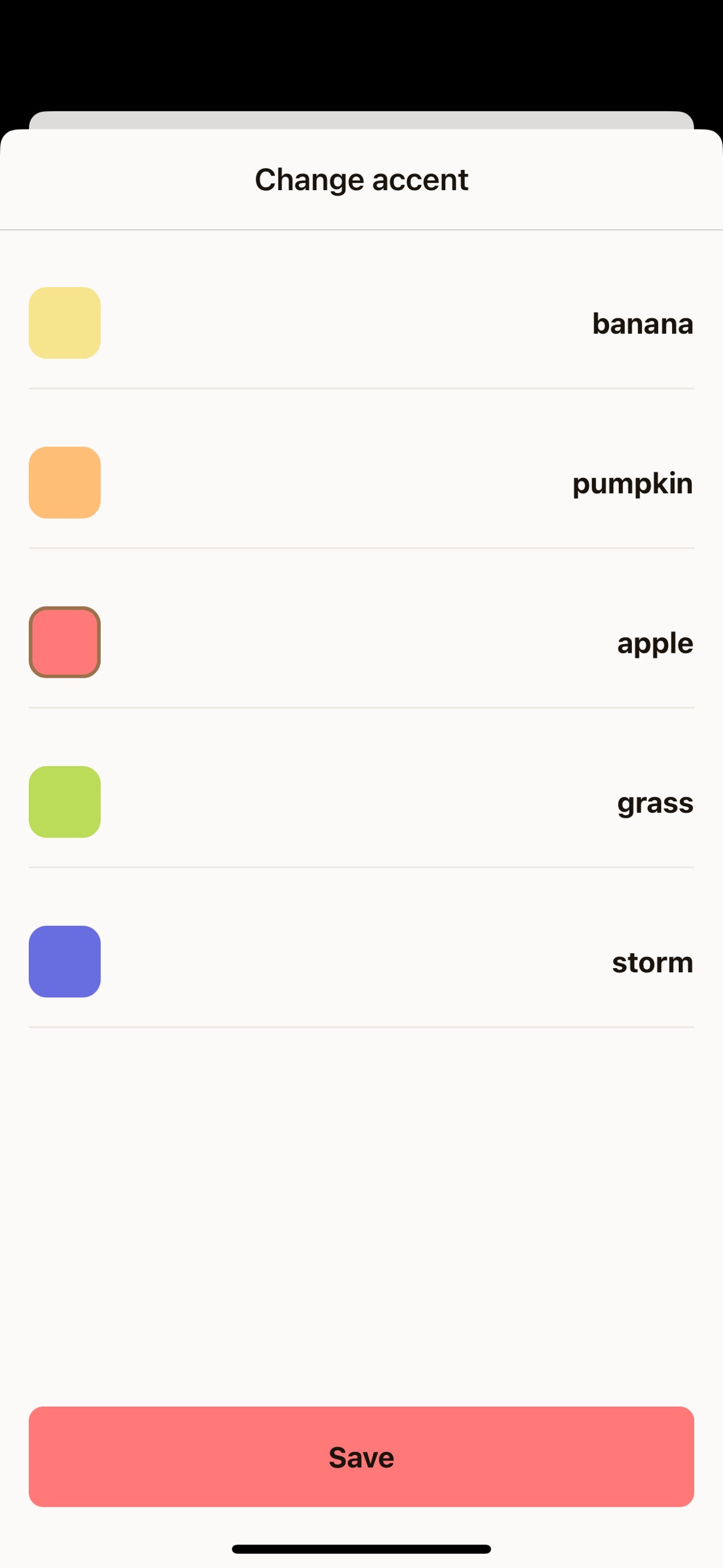Screen dimensions: 723x1568
Task: Select the pumpkin orange color swatch
Action: [x=65, y=483]
